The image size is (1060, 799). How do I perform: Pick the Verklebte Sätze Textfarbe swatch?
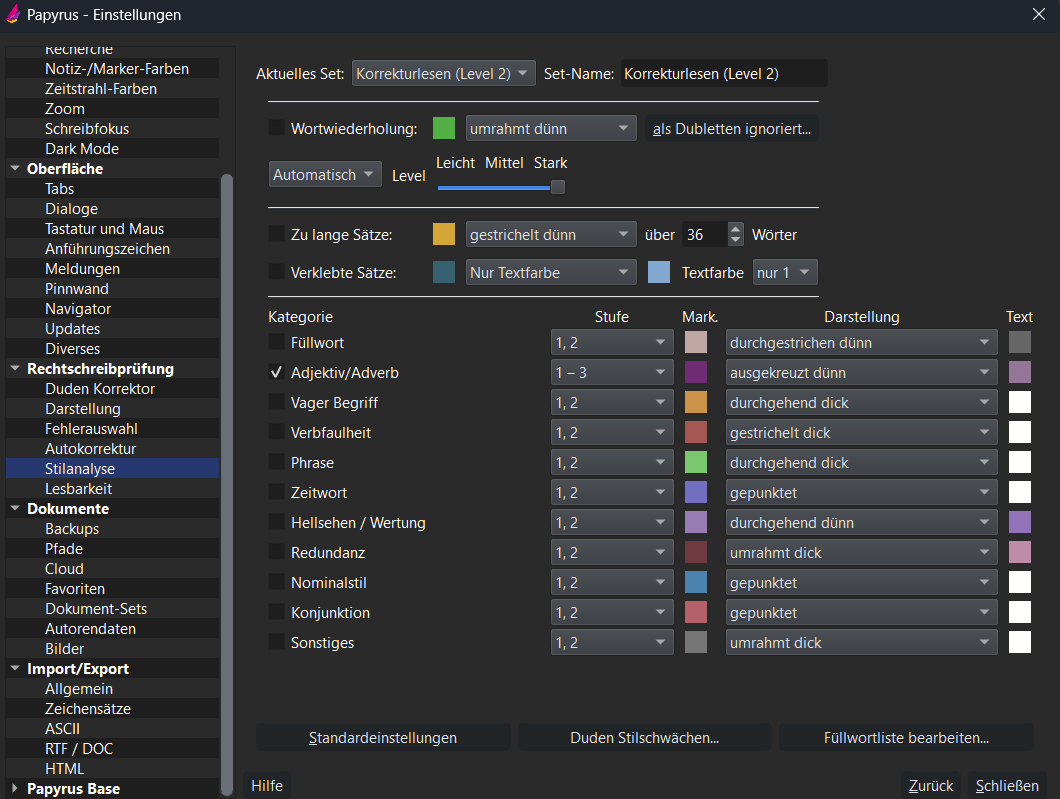[659, 272]
